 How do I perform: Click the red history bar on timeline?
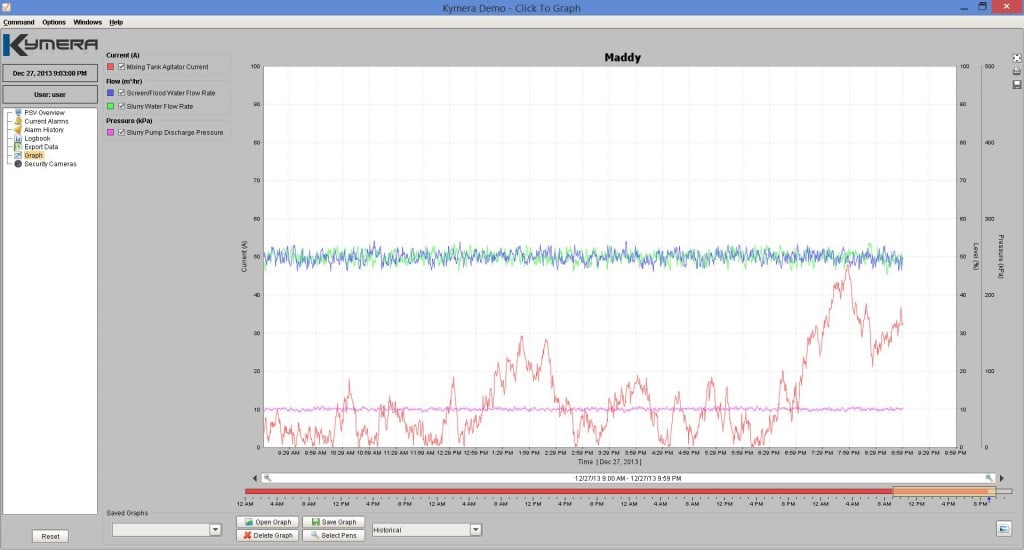(568, 491)
